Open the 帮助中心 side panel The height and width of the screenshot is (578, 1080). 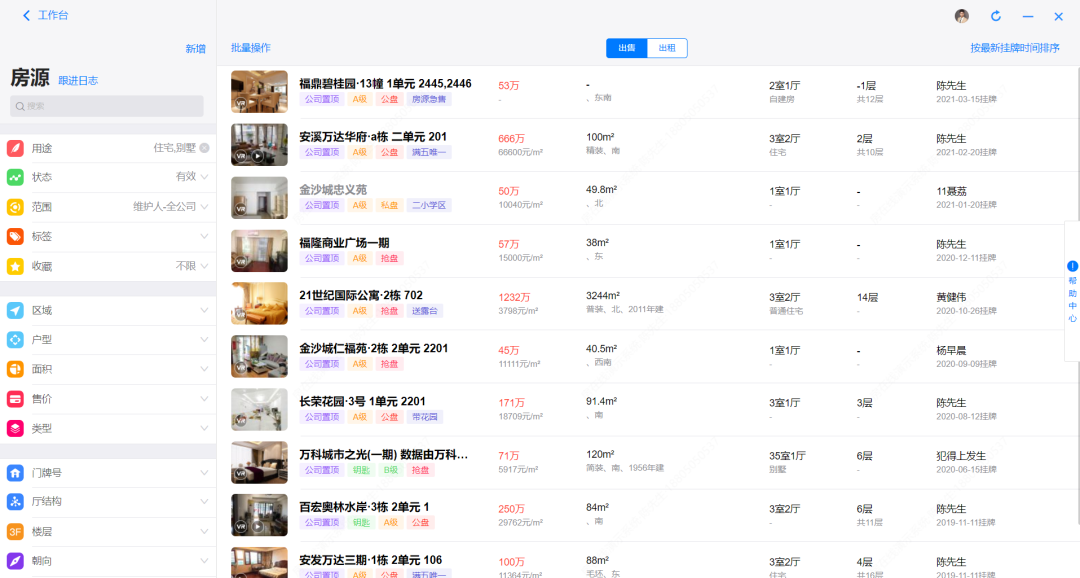(1072, 291)
